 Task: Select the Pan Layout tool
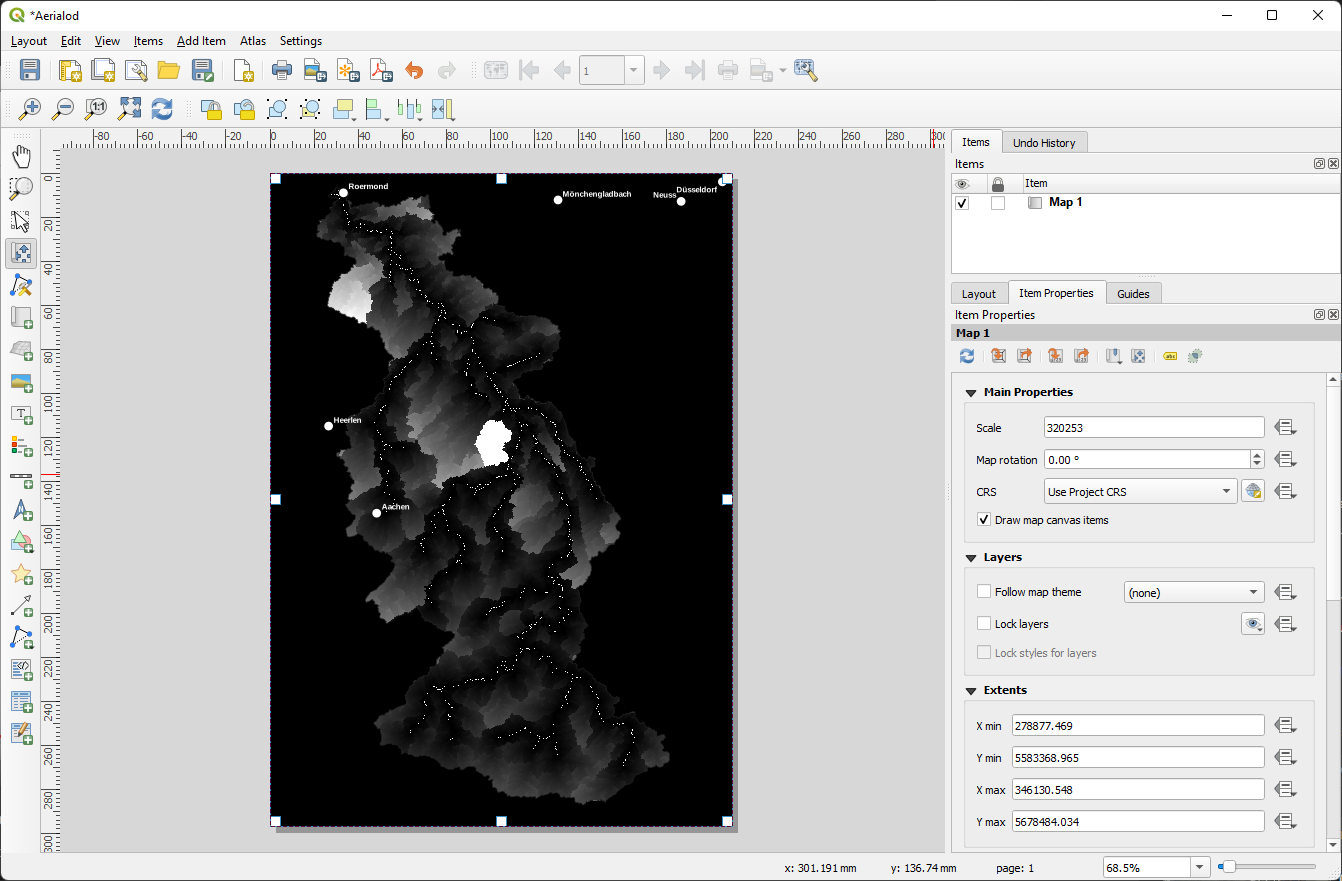[x=21, y=155]
